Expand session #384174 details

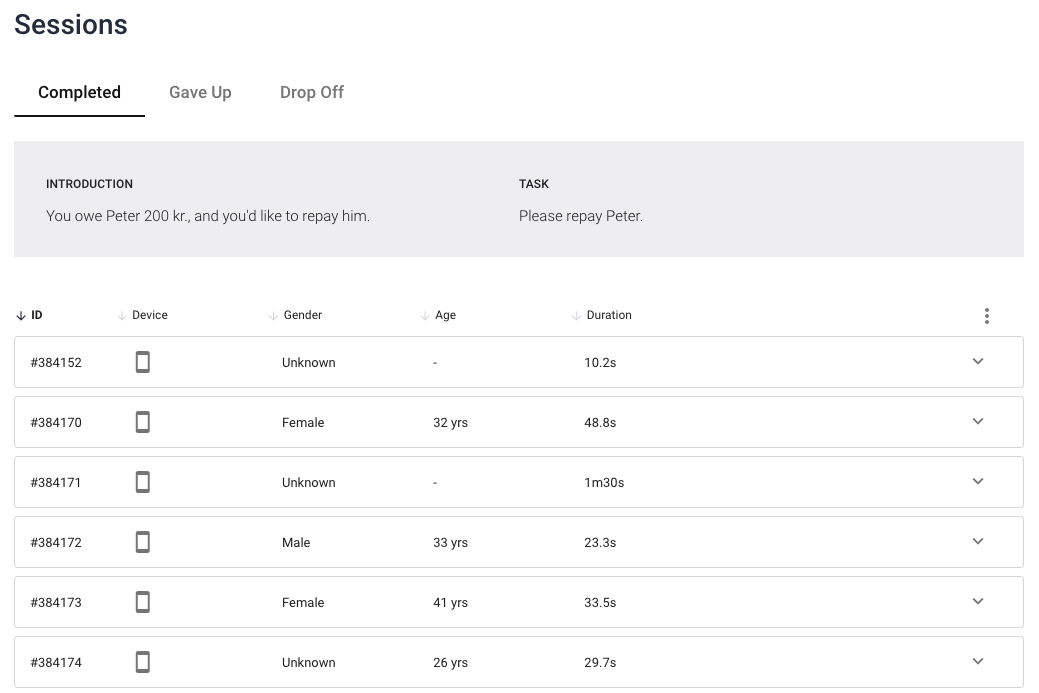tap(978, 661)
